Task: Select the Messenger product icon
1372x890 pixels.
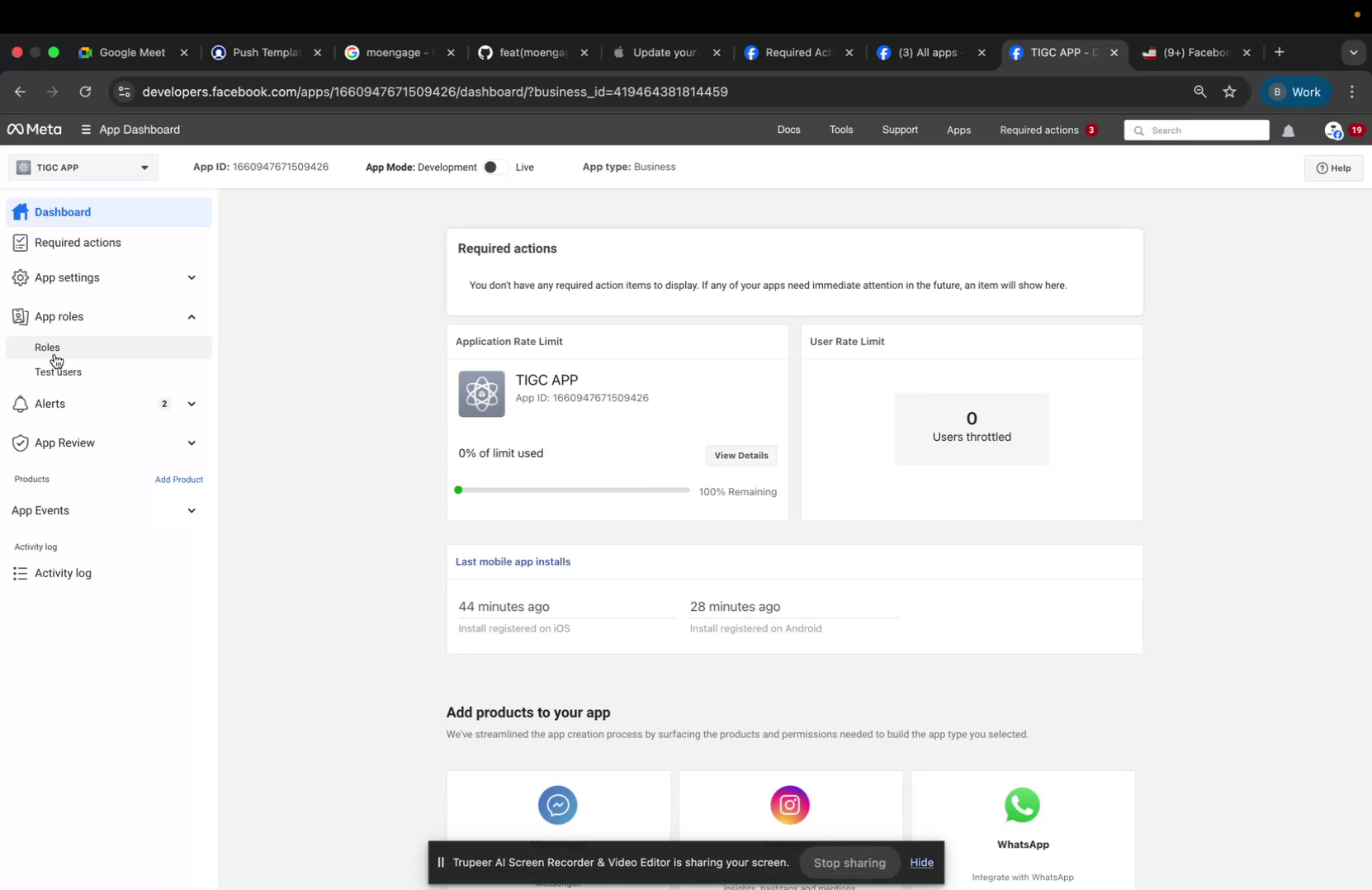Action: (557, 805)
